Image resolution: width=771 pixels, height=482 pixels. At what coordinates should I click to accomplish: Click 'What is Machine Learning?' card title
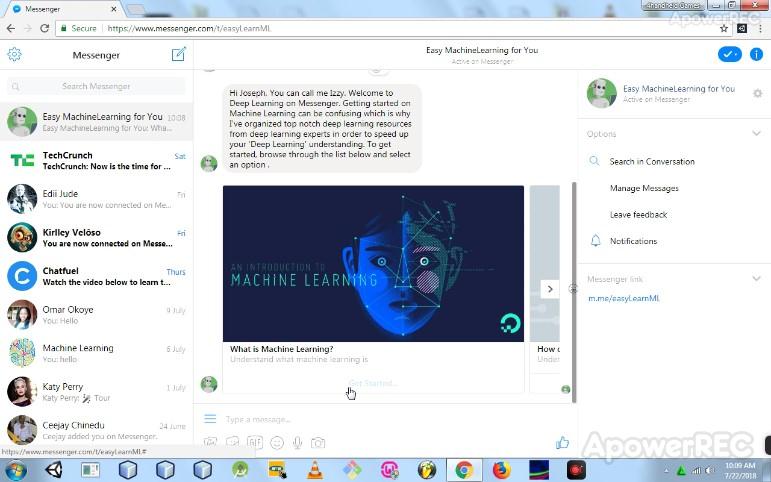coord(282,349)
